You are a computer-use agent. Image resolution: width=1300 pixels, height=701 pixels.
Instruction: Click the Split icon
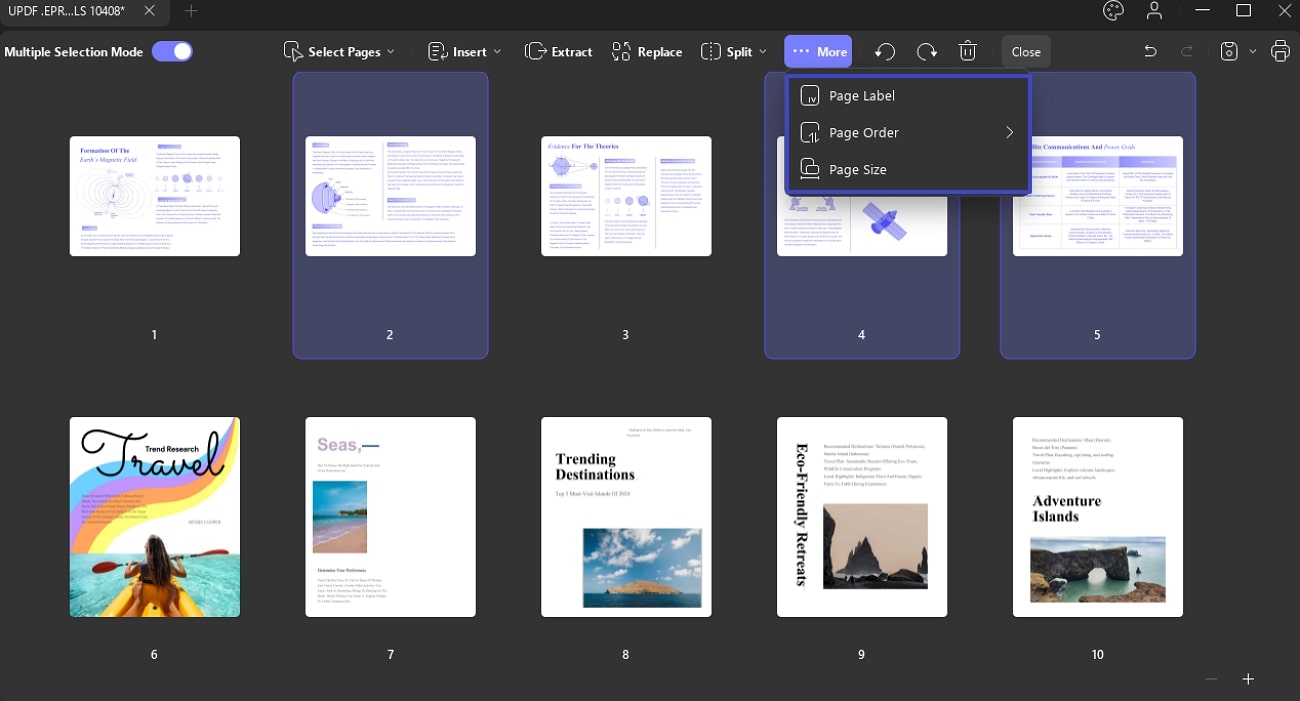[711, 51]
